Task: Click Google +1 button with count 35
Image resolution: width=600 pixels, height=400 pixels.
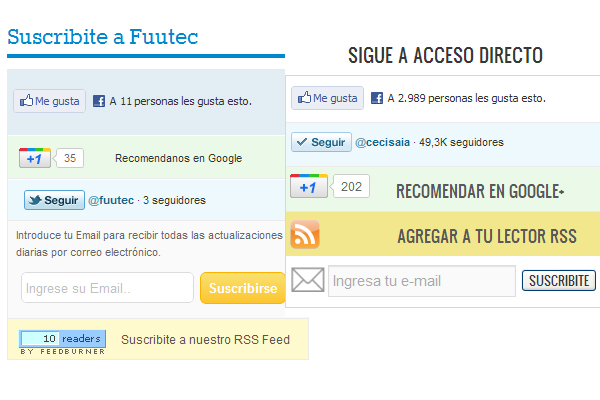Action: pos(35,158)
